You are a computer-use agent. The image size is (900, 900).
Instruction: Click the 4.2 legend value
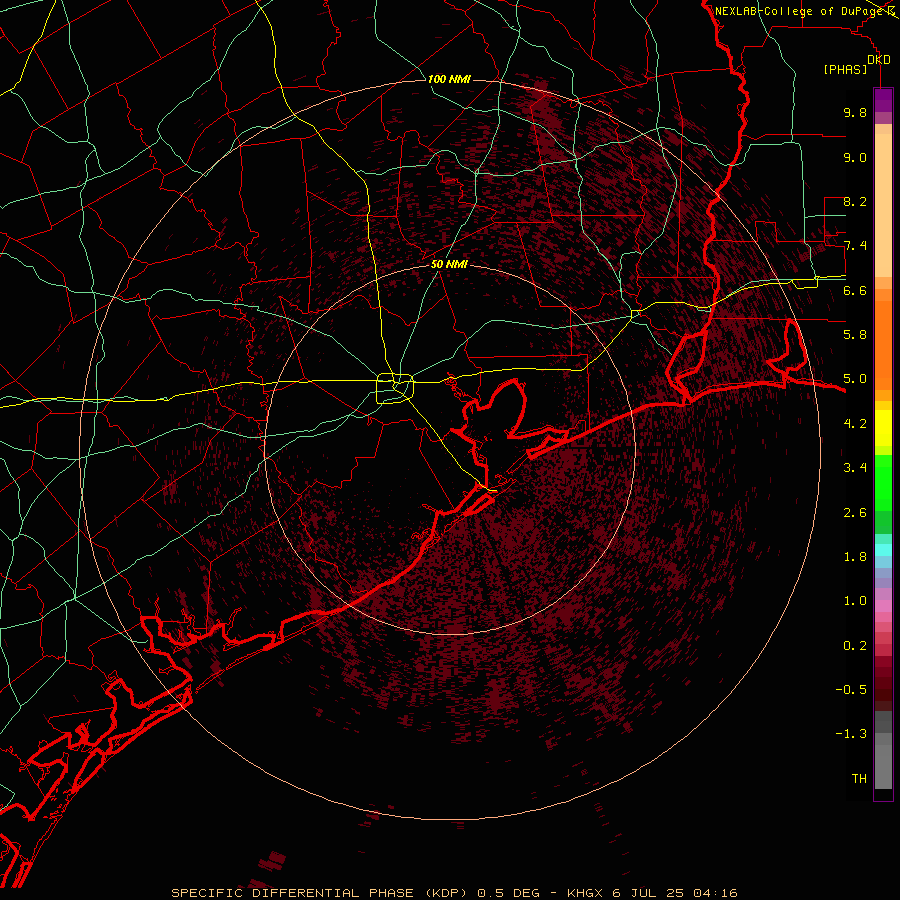click(855, 424)
